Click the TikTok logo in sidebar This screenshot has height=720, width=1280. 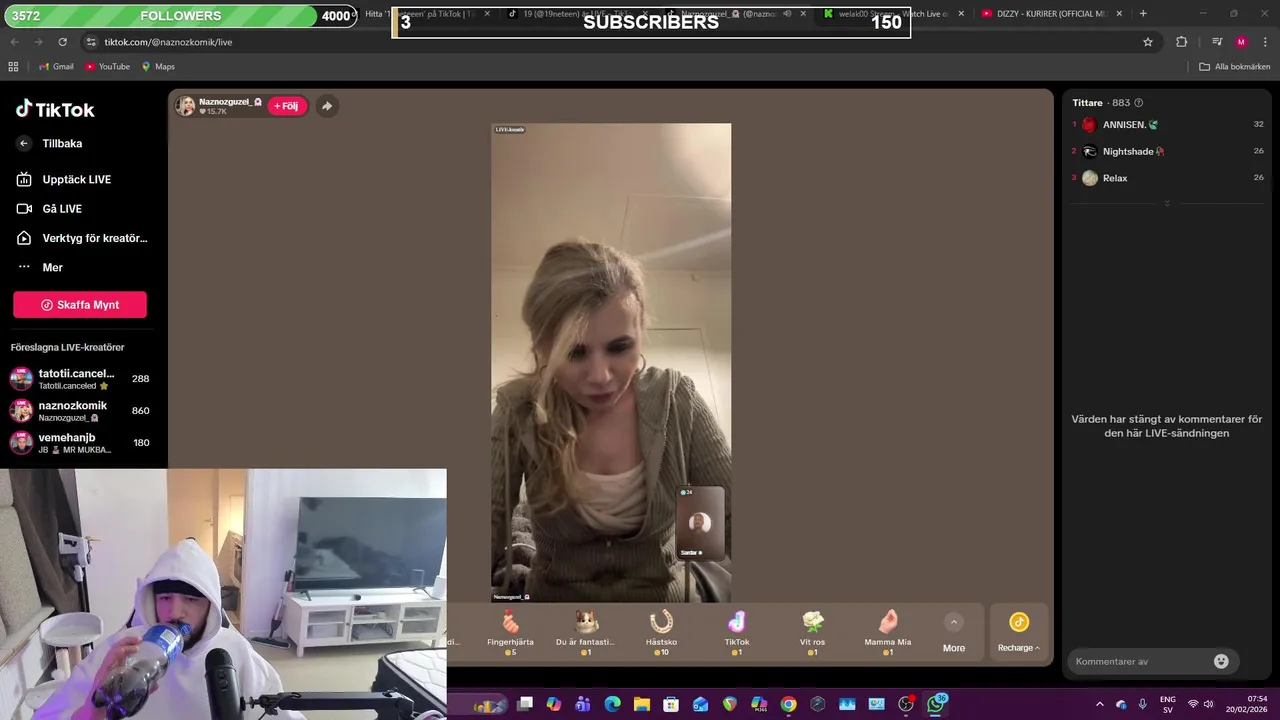pyautogui.click(x=55, y=109)
